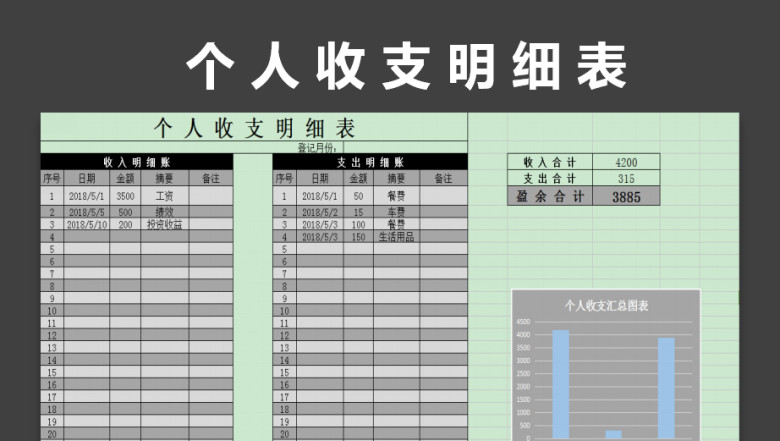Click the surplus total value 3885
Viewport: 780px width, 441px height.
click(x=626, y=196)
